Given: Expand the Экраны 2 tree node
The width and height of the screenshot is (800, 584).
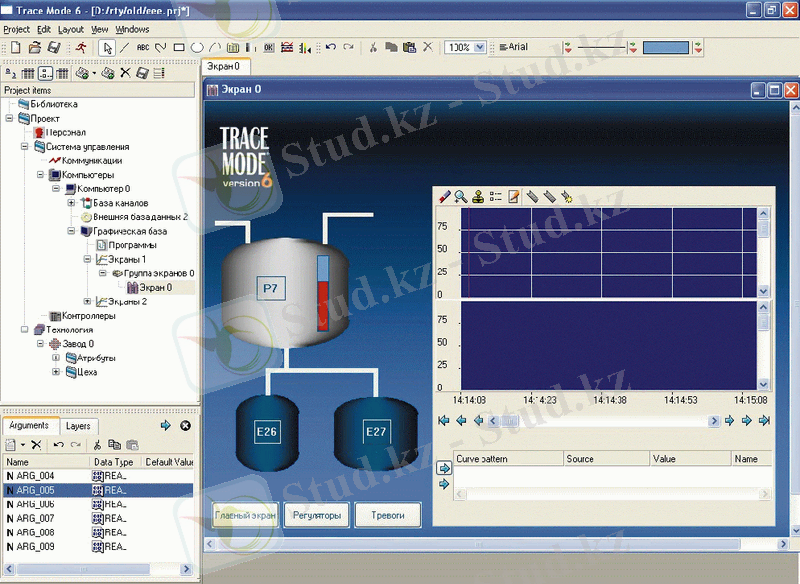Looking at the screenshot, I should (88, 301).
